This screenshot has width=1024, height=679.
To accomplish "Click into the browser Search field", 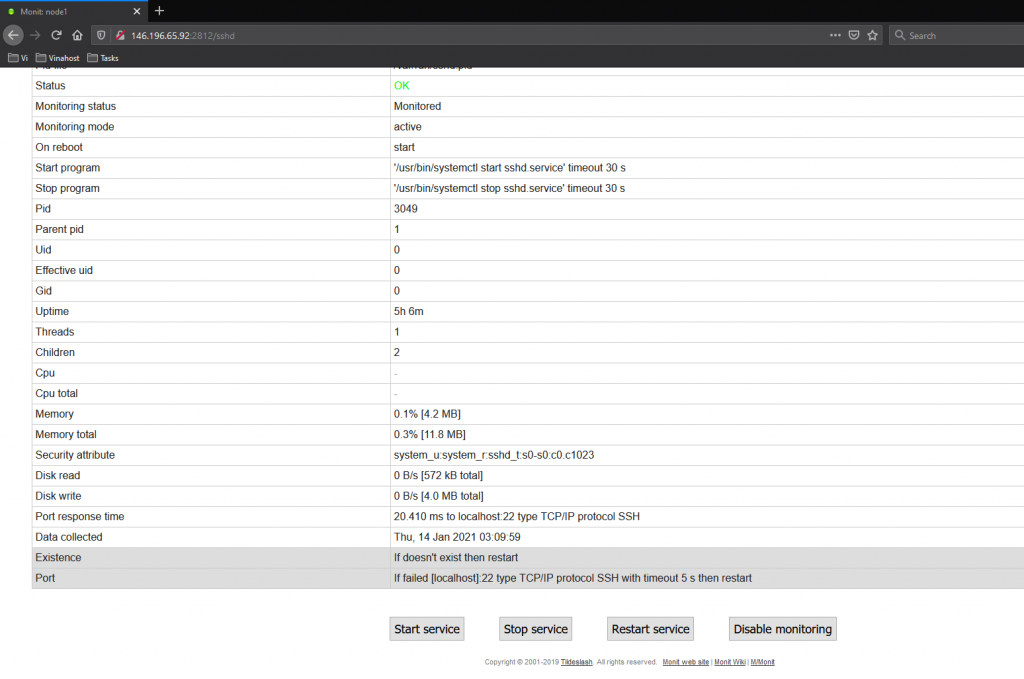I will coord(960,35).
